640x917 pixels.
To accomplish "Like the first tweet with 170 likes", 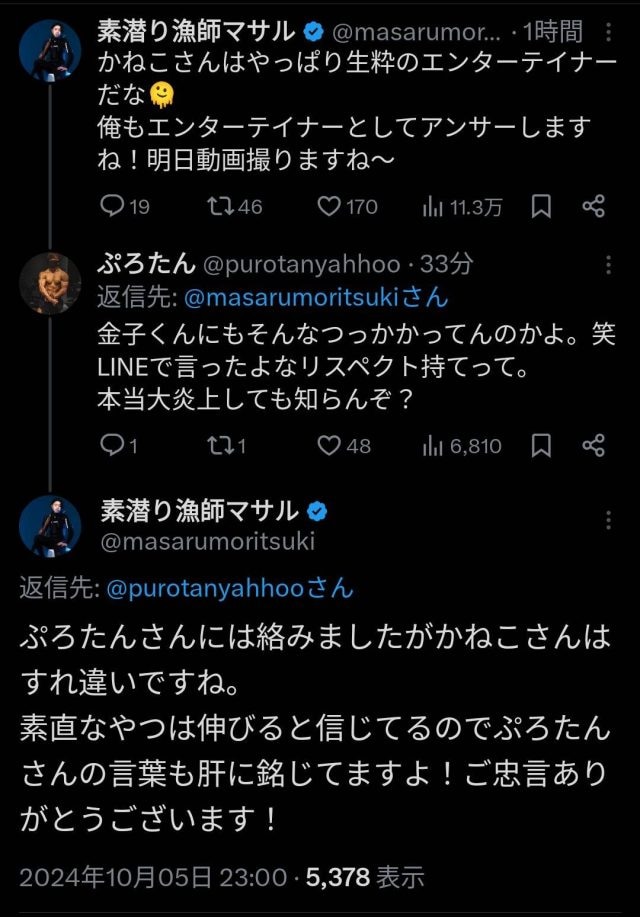I will (329, 206).
